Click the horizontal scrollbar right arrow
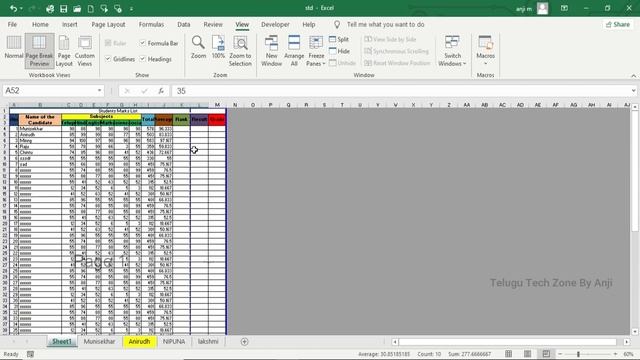640x360 pixels. 627,342
